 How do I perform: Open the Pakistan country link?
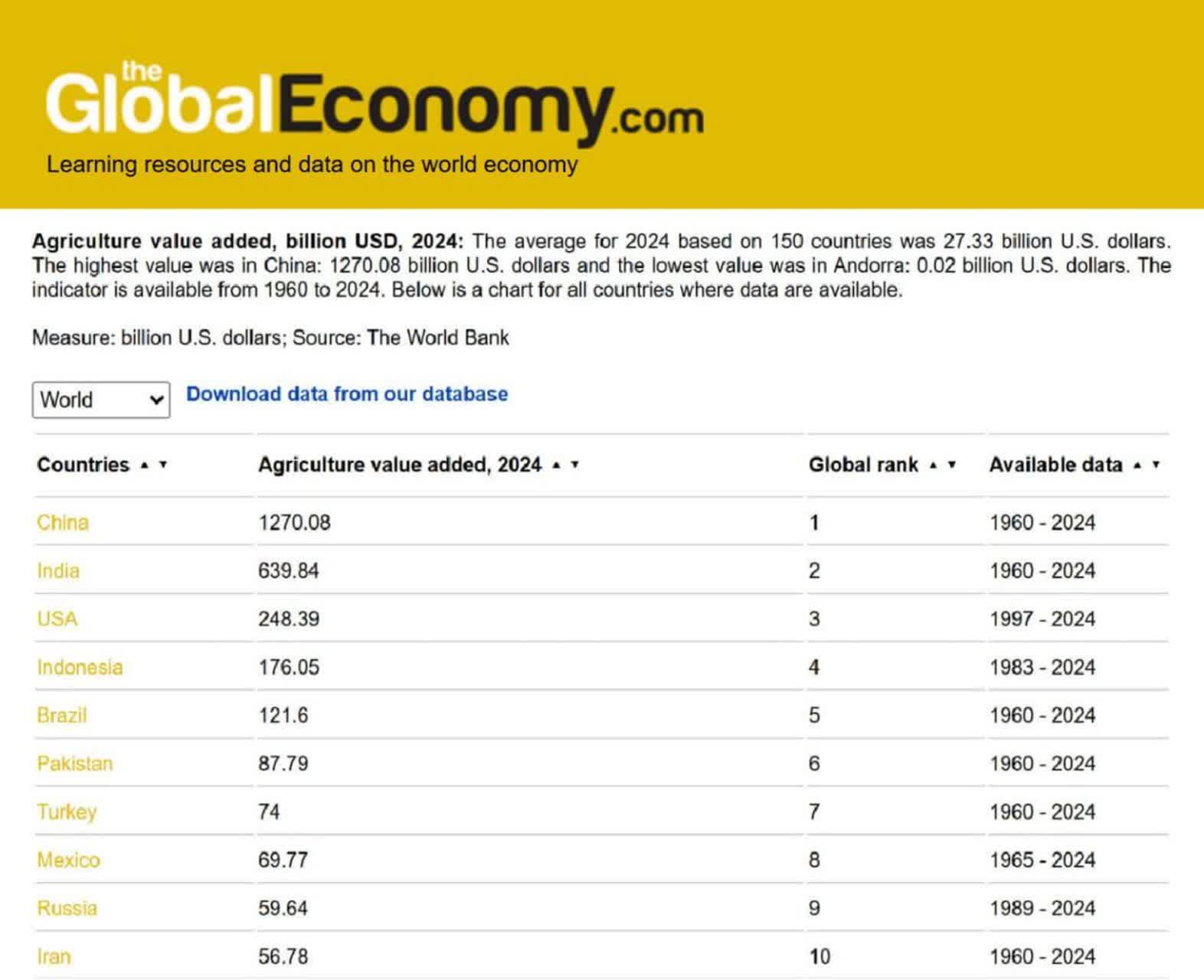[75, 763]
